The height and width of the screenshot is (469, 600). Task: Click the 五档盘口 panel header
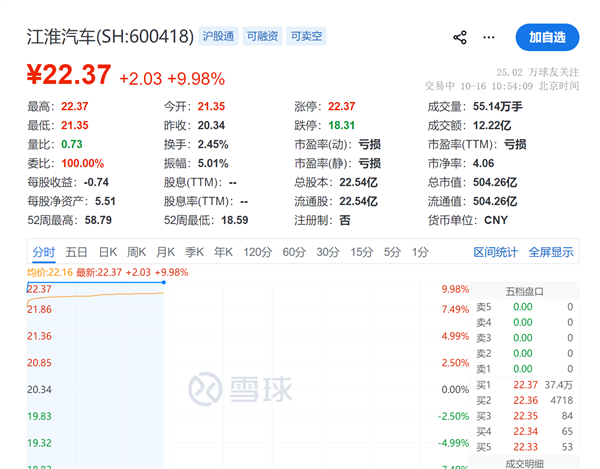pyautogui.click(x=524, y=292)
